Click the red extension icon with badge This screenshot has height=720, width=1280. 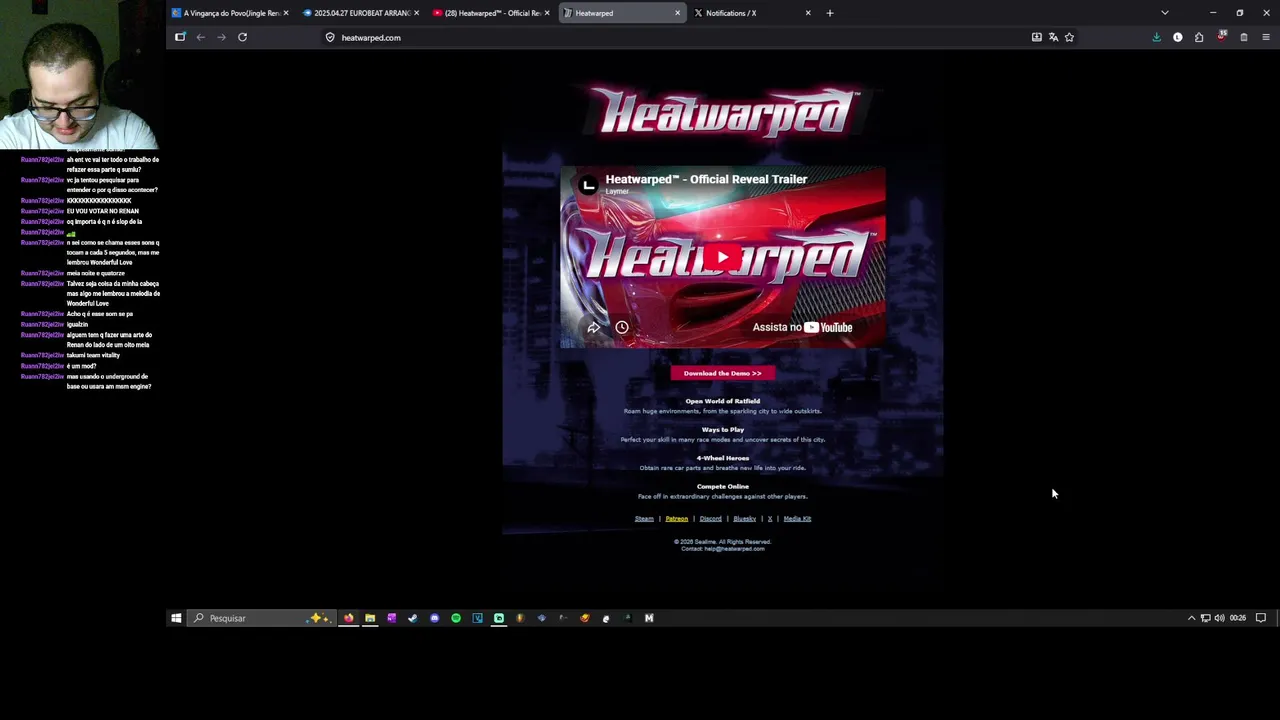(x=1222, y=36)
